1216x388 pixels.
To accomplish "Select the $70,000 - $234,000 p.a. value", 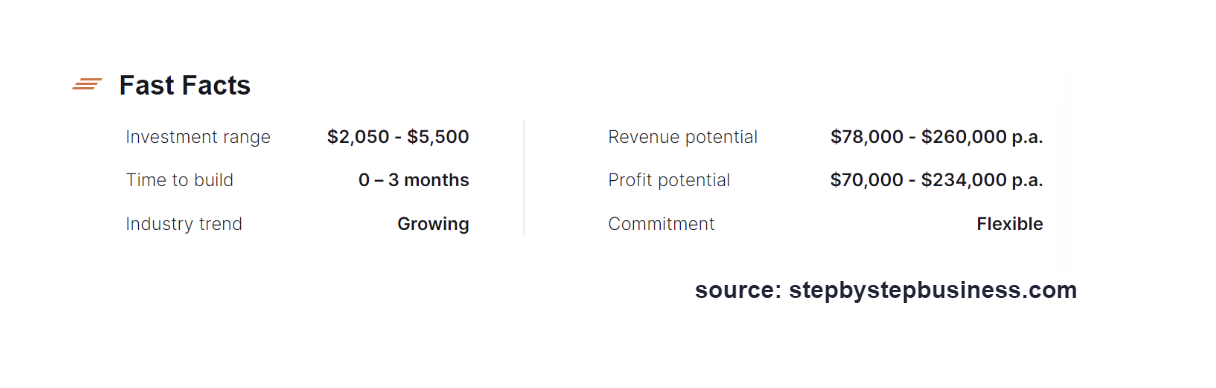I will pos(937,180).
